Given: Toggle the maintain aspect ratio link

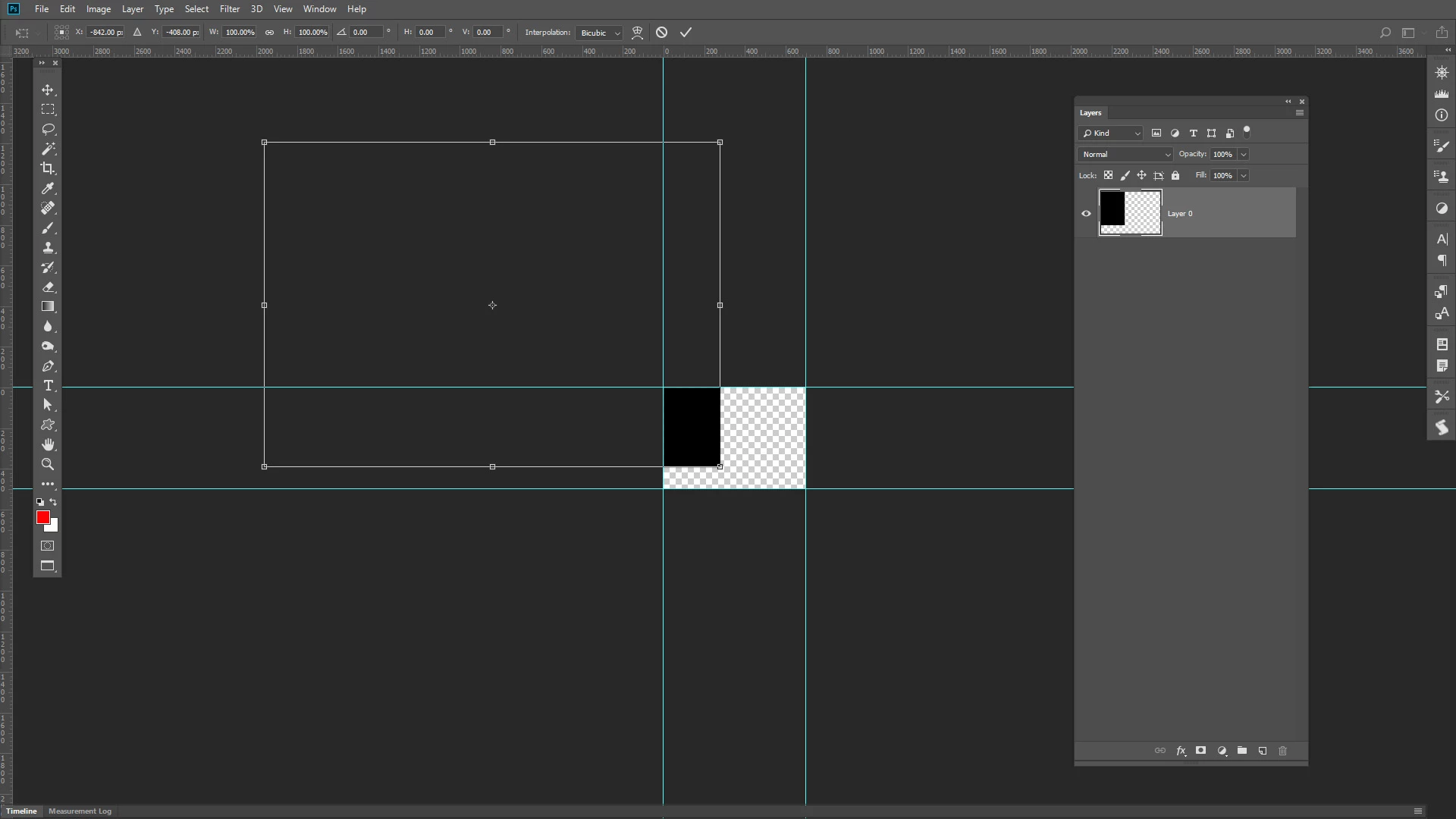Looking at the screenshot, I should (269, 33).
